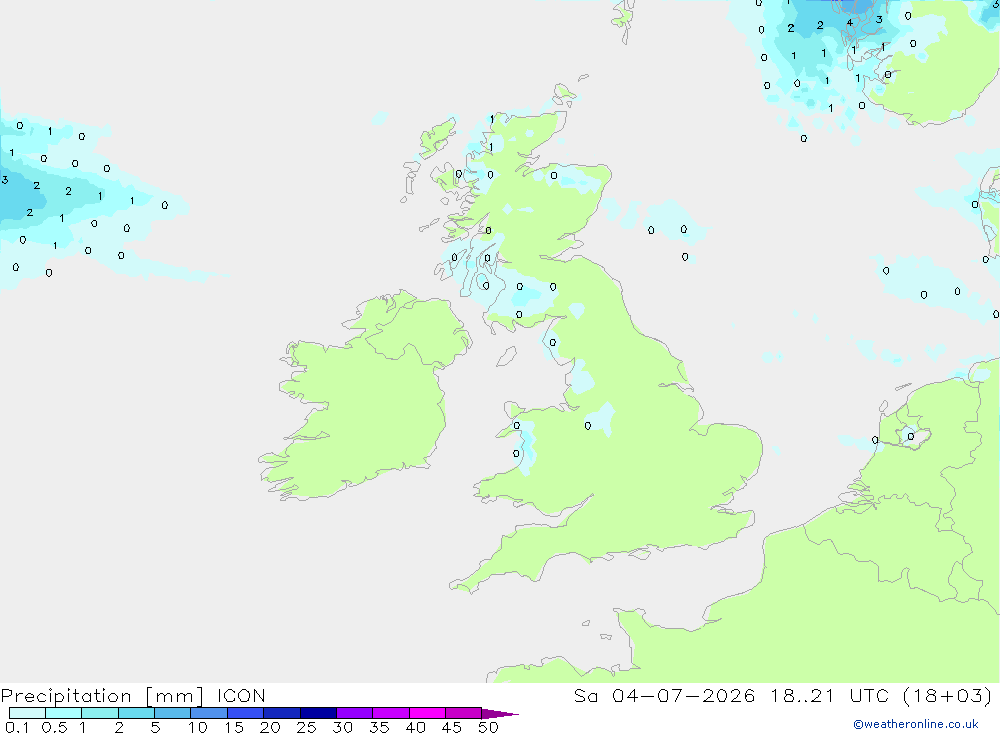Click the 35–40 mm purple legend swatch
1000x733 pixels.
pyautogui.click(x=390, y=713)
